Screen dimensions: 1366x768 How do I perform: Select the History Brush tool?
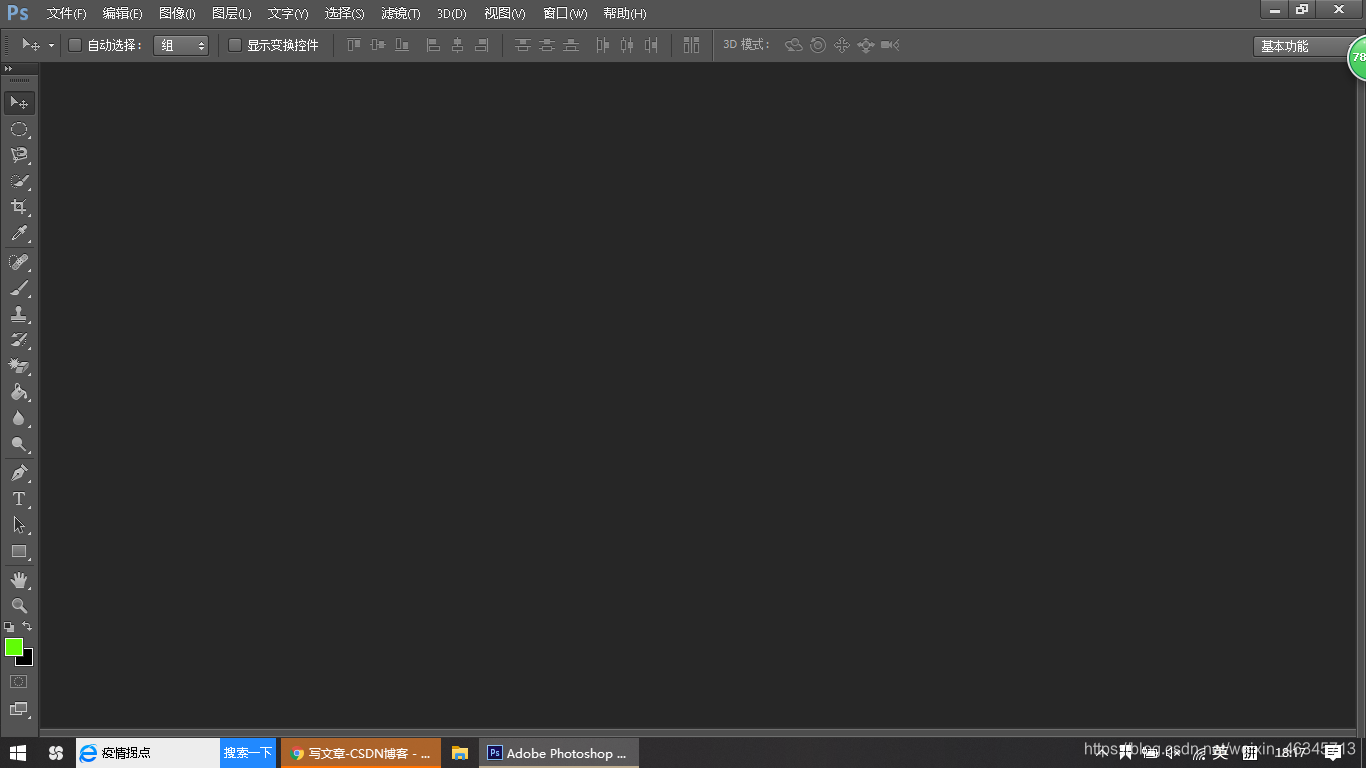[19, 340]
